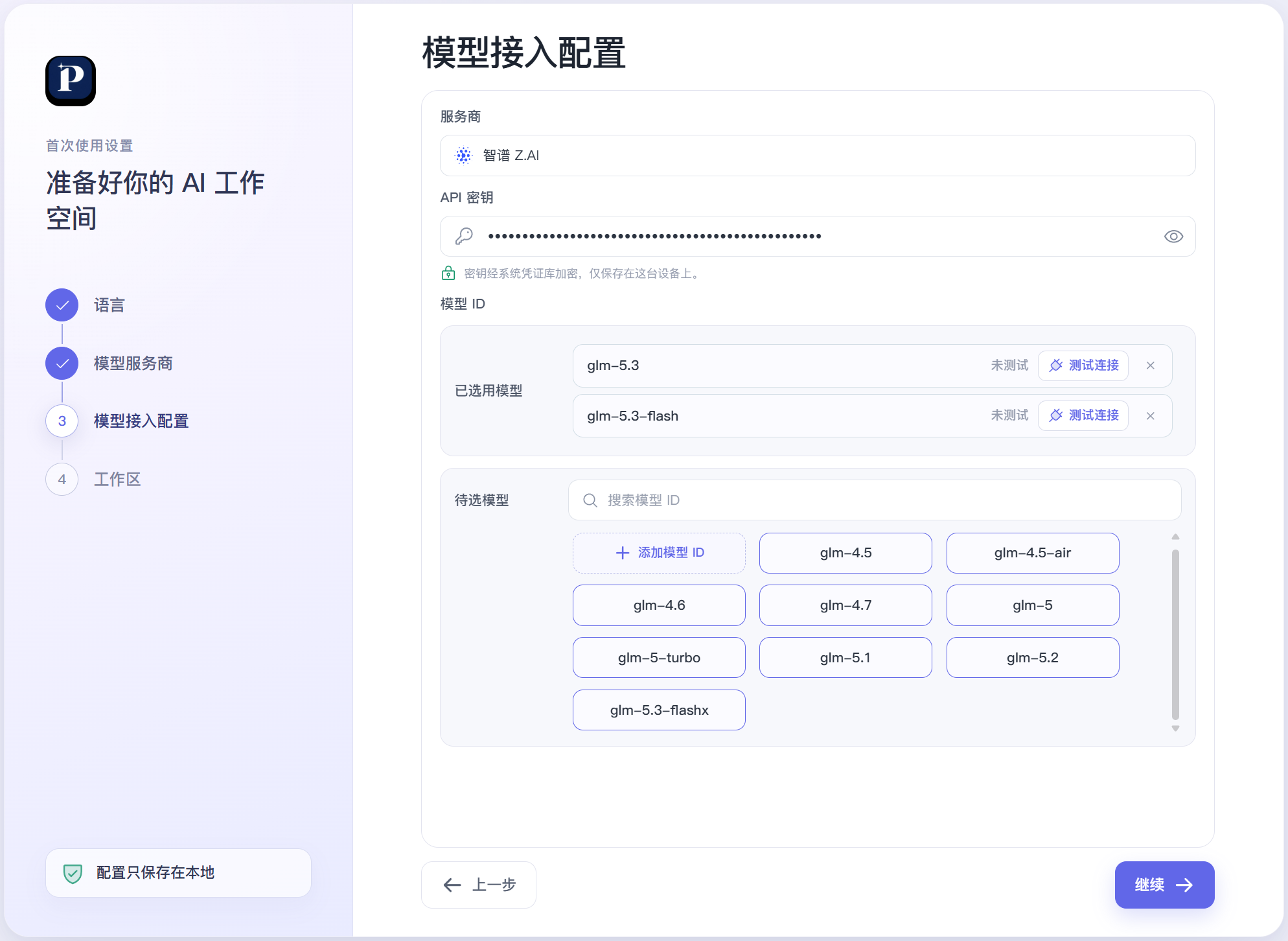The height and width of the screenshot is (941, 1288).
Task: Click the glm-5.3 model name text
Action: [613, 366]
